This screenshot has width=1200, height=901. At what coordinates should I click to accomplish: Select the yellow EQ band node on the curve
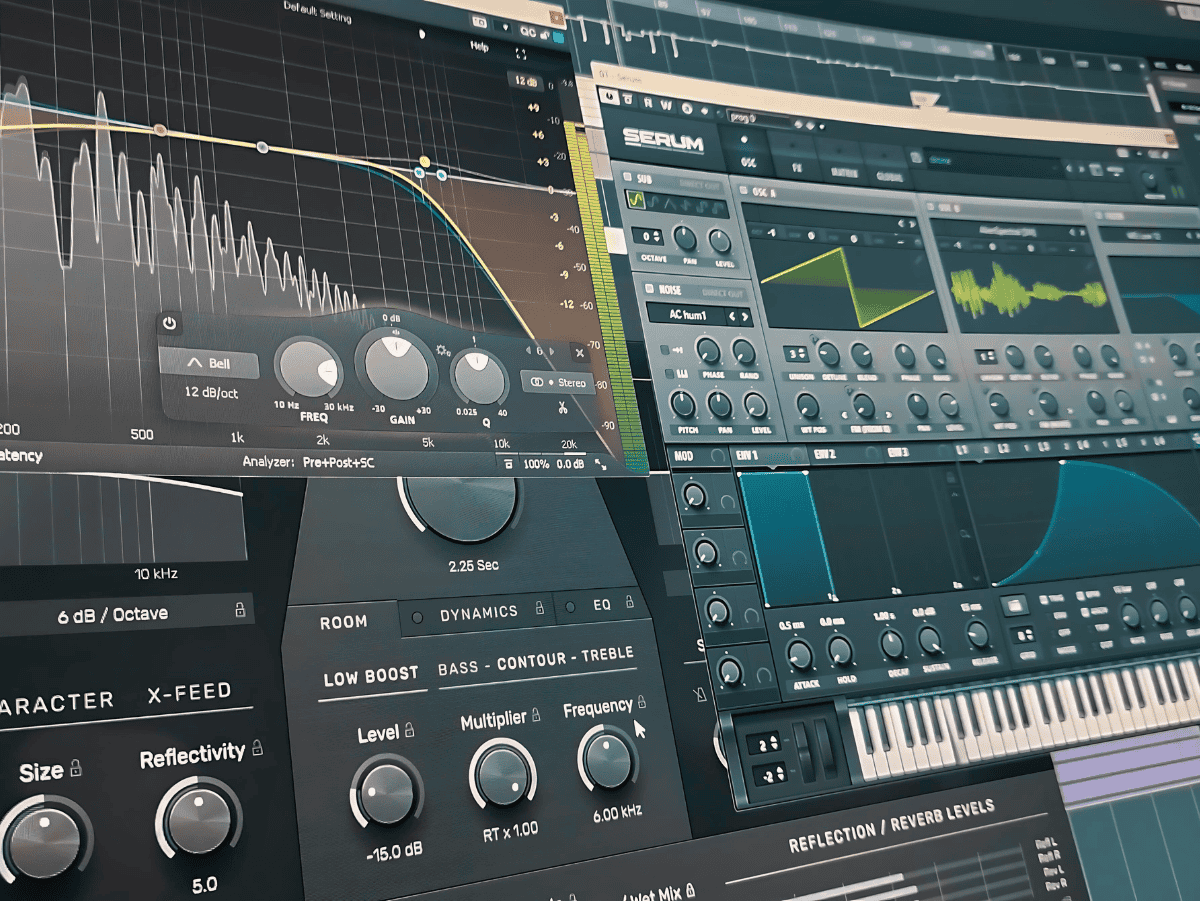[425, 161]
